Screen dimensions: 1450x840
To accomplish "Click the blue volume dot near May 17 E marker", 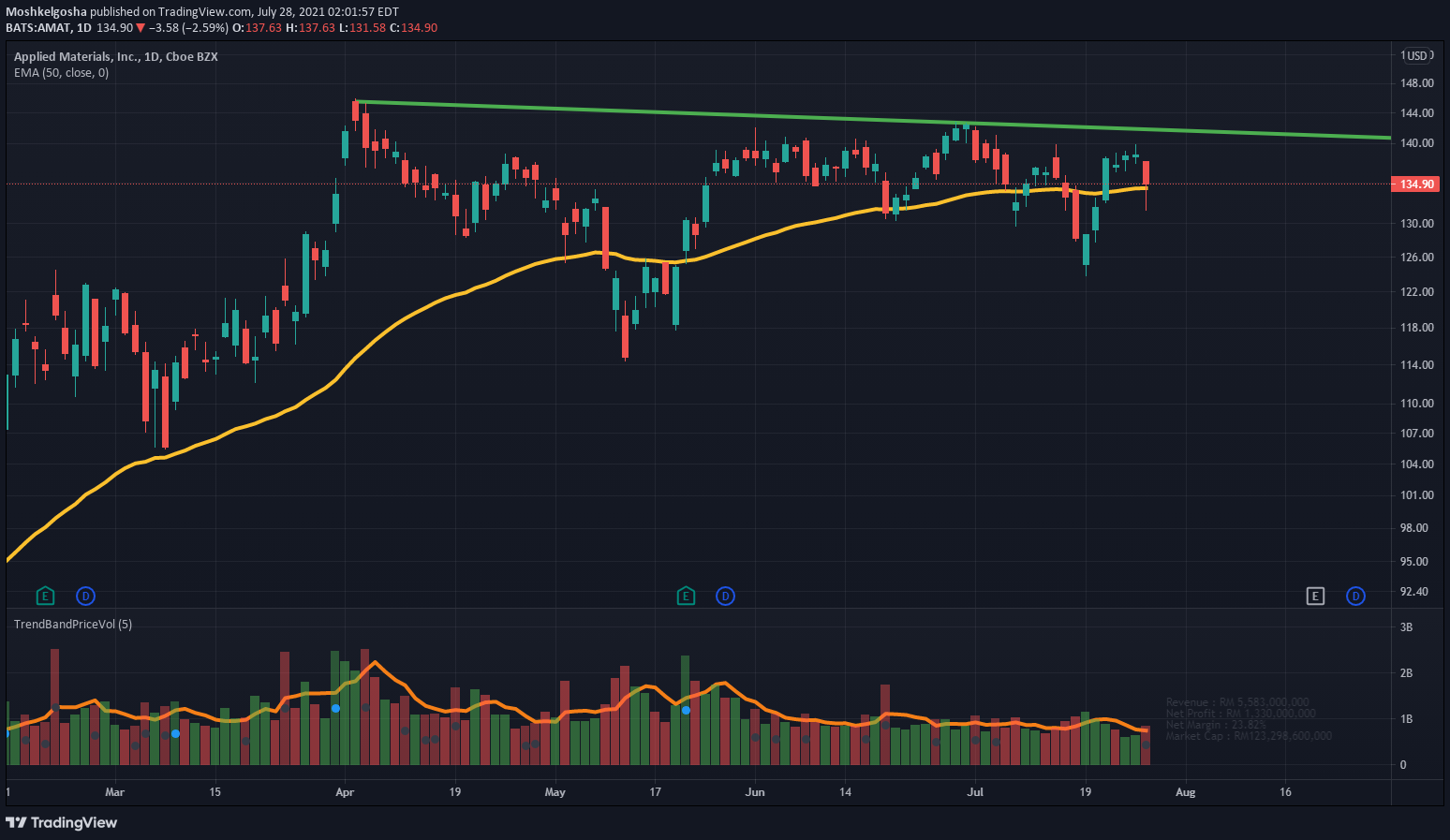I will click(686, 710).
